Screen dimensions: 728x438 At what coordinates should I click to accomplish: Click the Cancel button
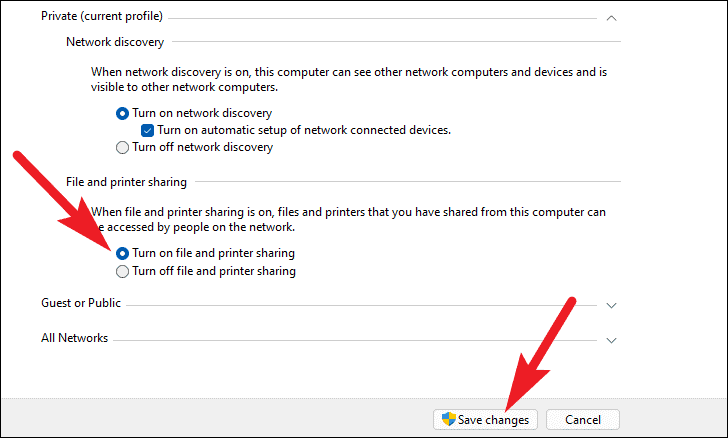[583, 419]
